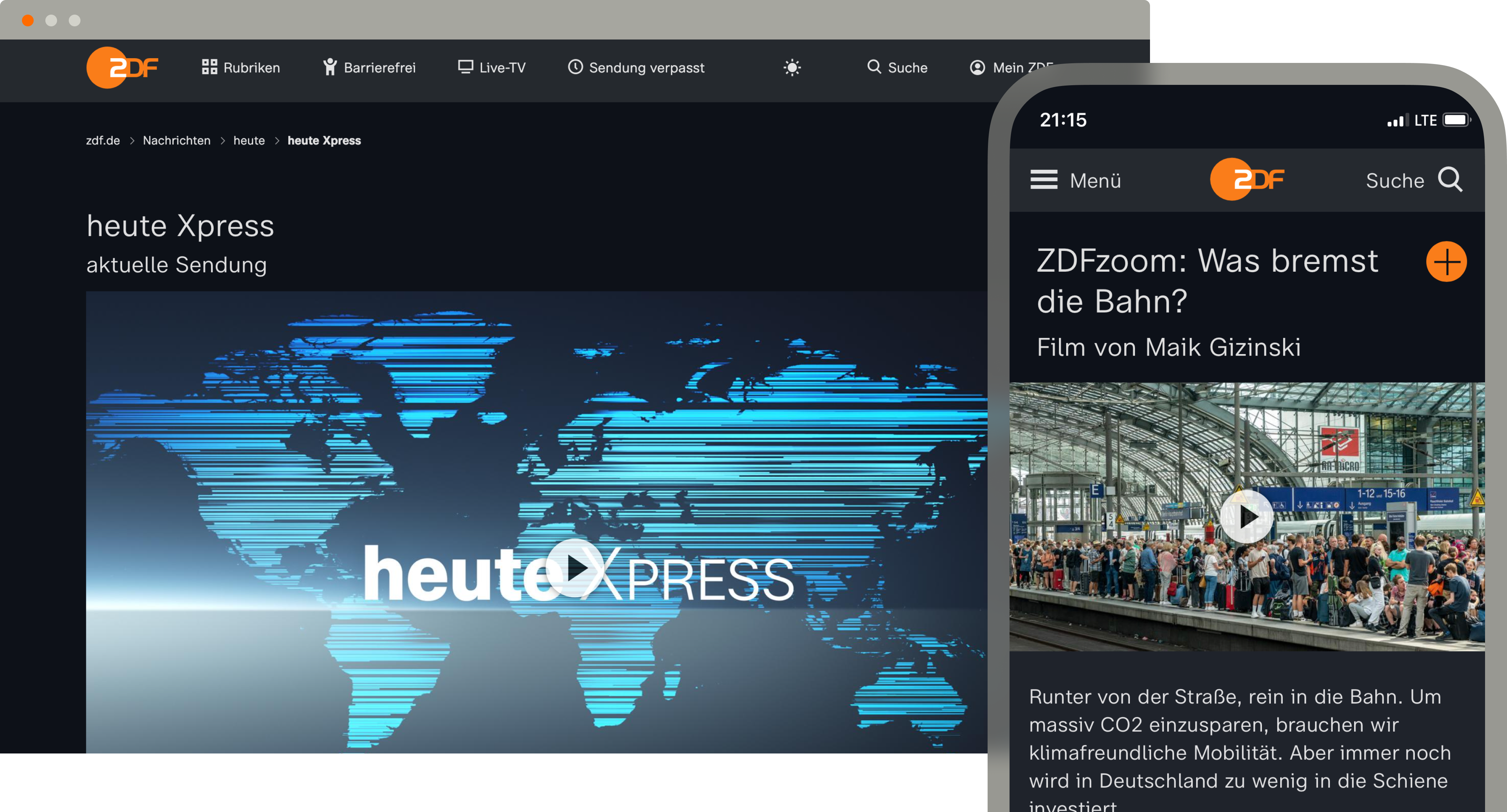Click the ZDF logo in desktop header
Viewport: 1507px width, 812px height.
point(122,67)
